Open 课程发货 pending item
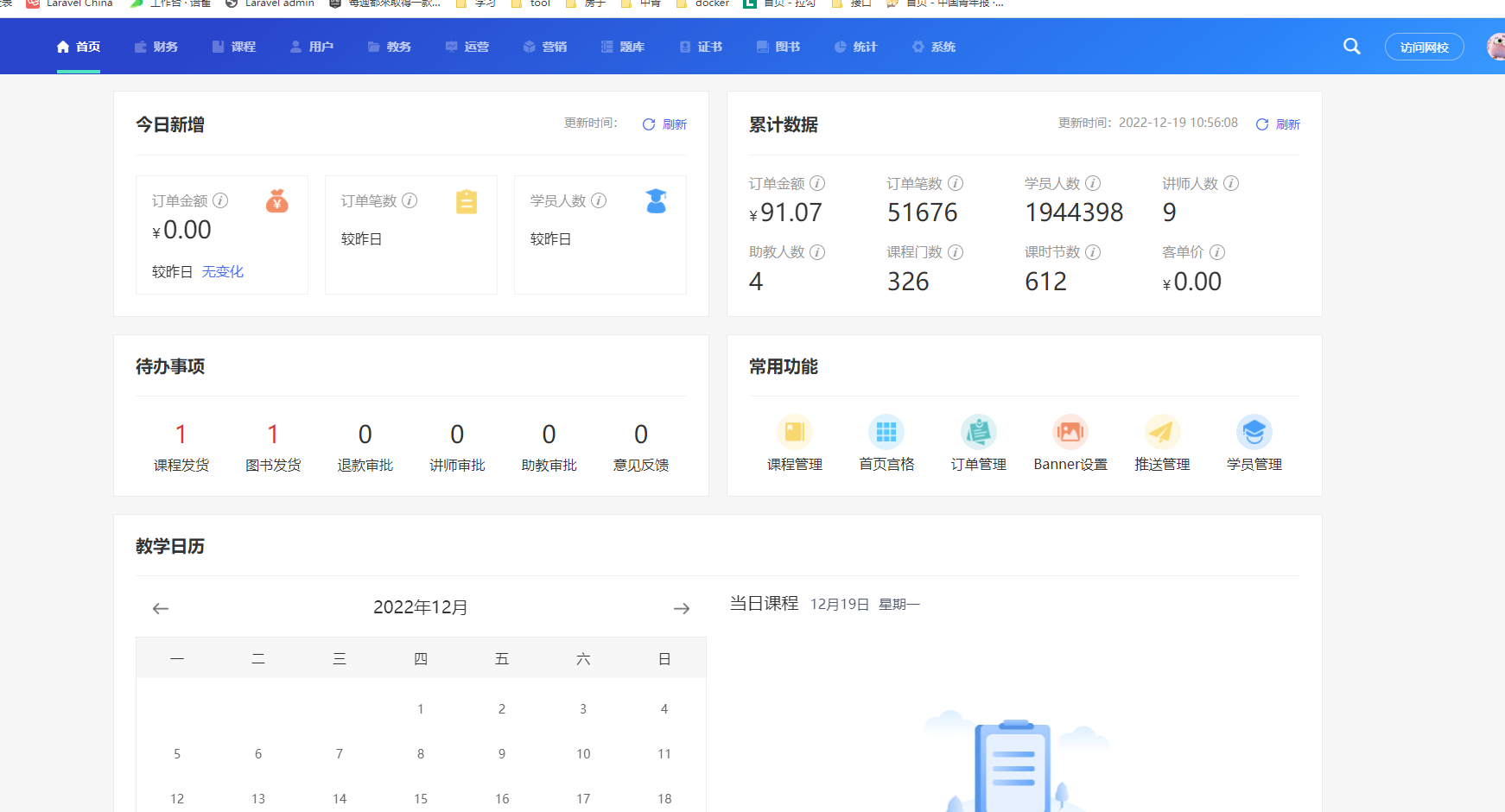Image resolution: width=1505 pixels, height=812 pixels. 181,447
